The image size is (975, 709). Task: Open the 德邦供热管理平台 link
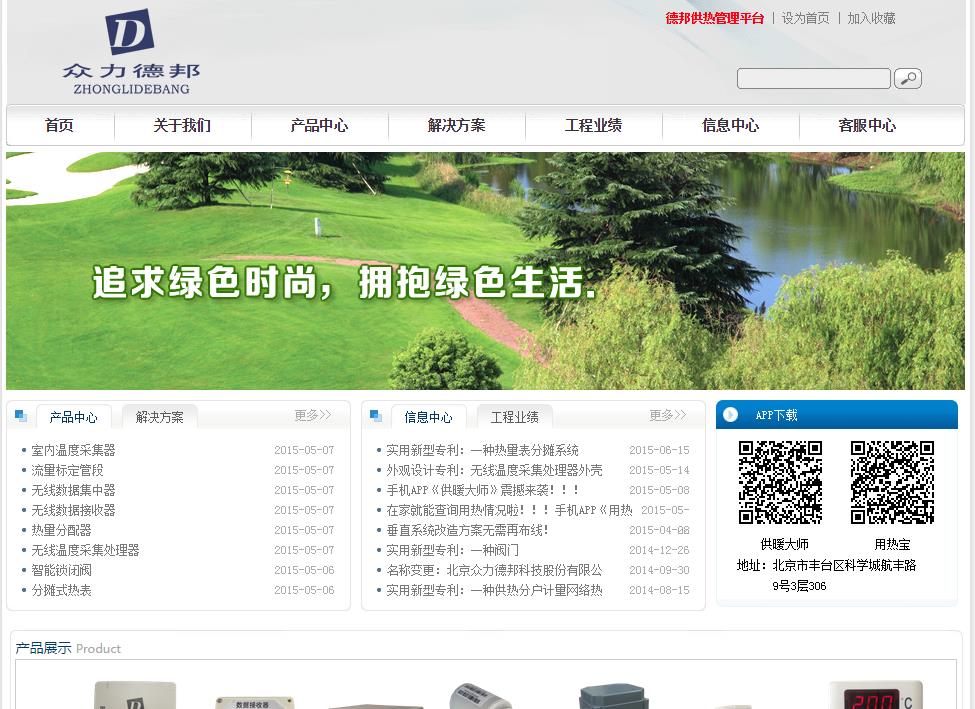[x=714, y=18]
